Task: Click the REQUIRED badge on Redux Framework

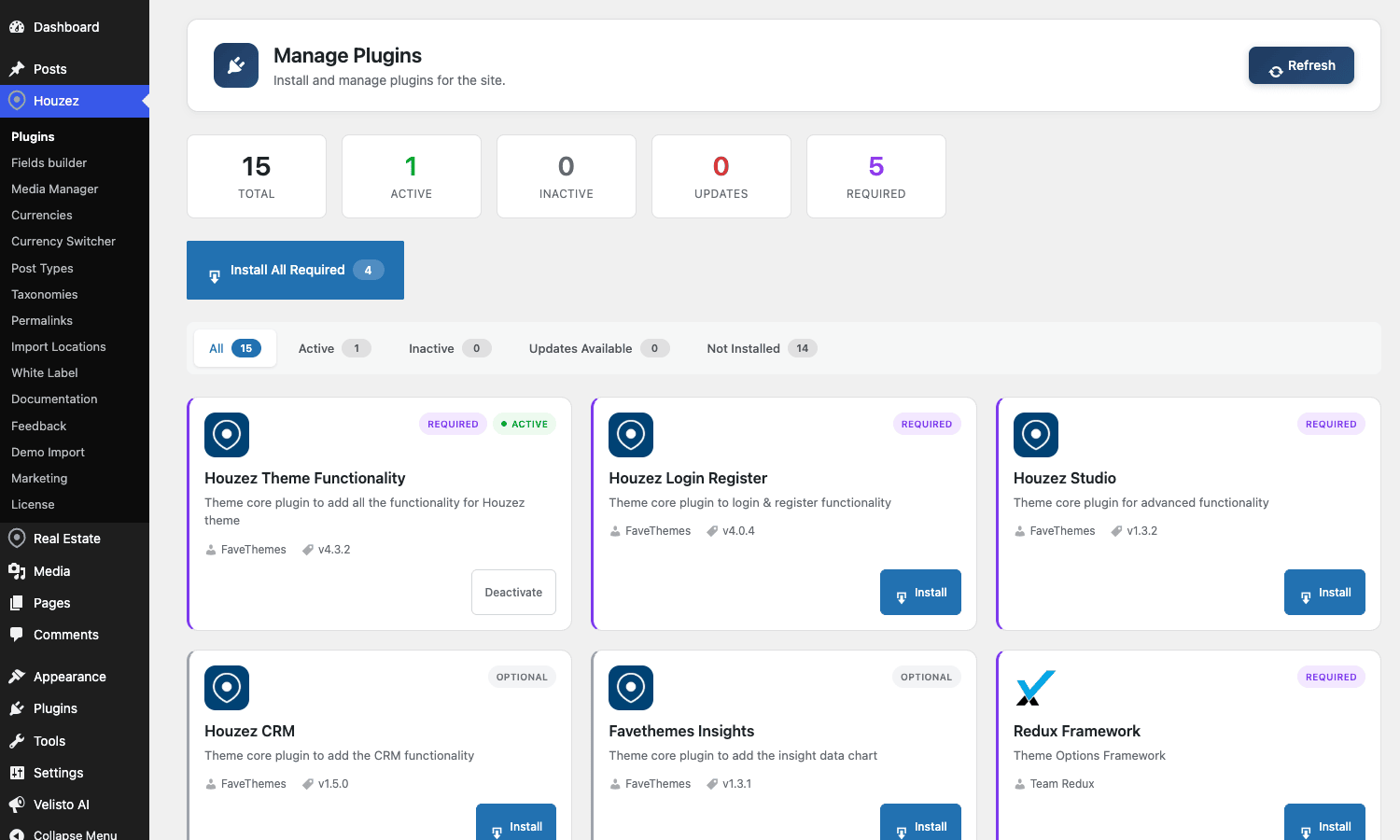Action: click(x=1331, y=677)
